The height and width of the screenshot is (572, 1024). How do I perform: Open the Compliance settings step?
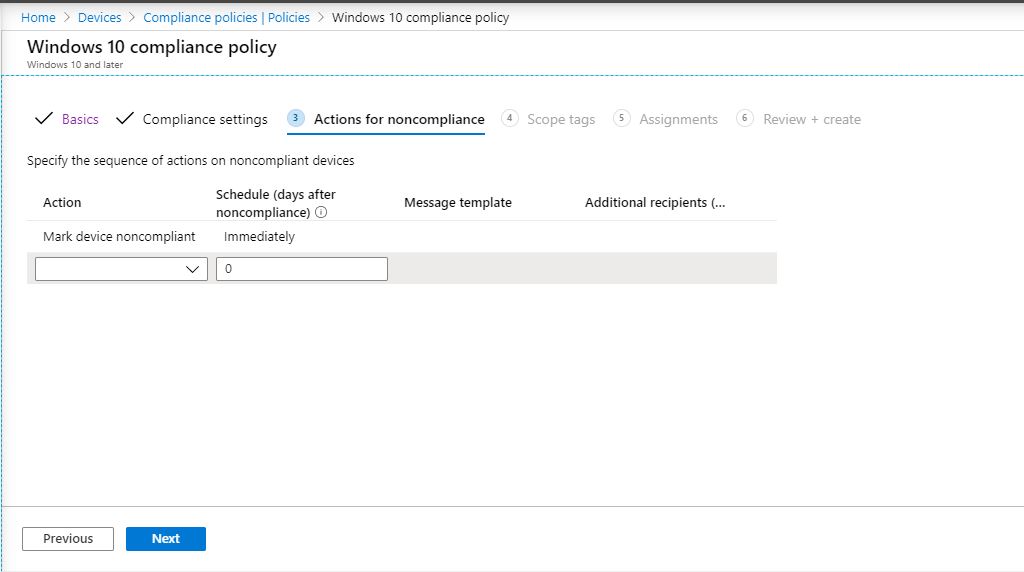[x=205, y=119]
